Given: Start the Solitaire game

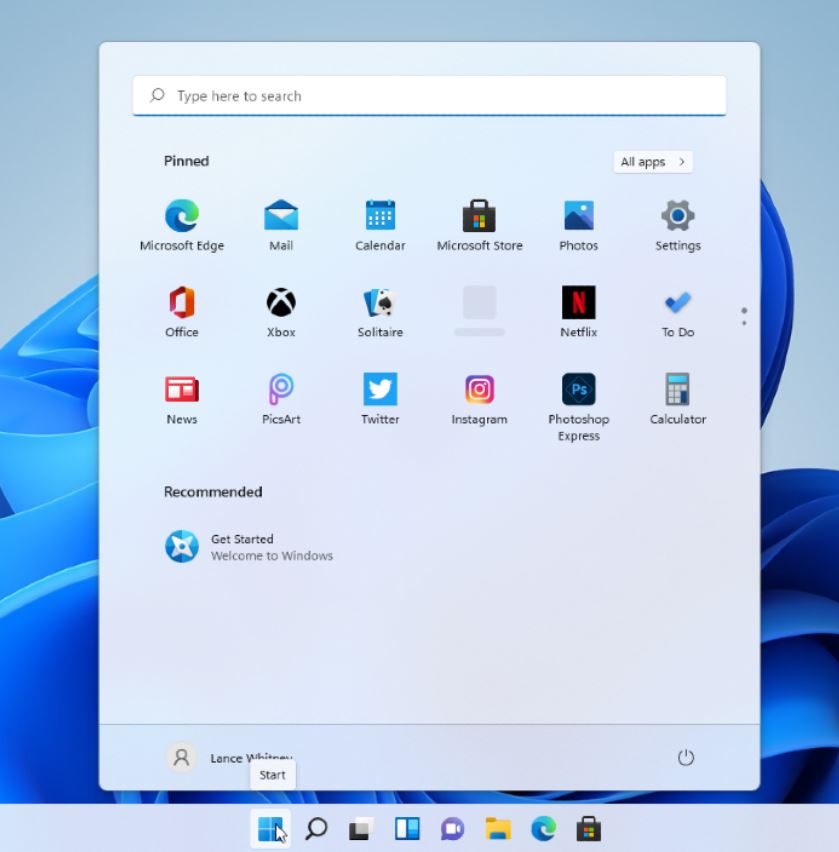Looking at the screenshot, I should (x=380, y=312).
